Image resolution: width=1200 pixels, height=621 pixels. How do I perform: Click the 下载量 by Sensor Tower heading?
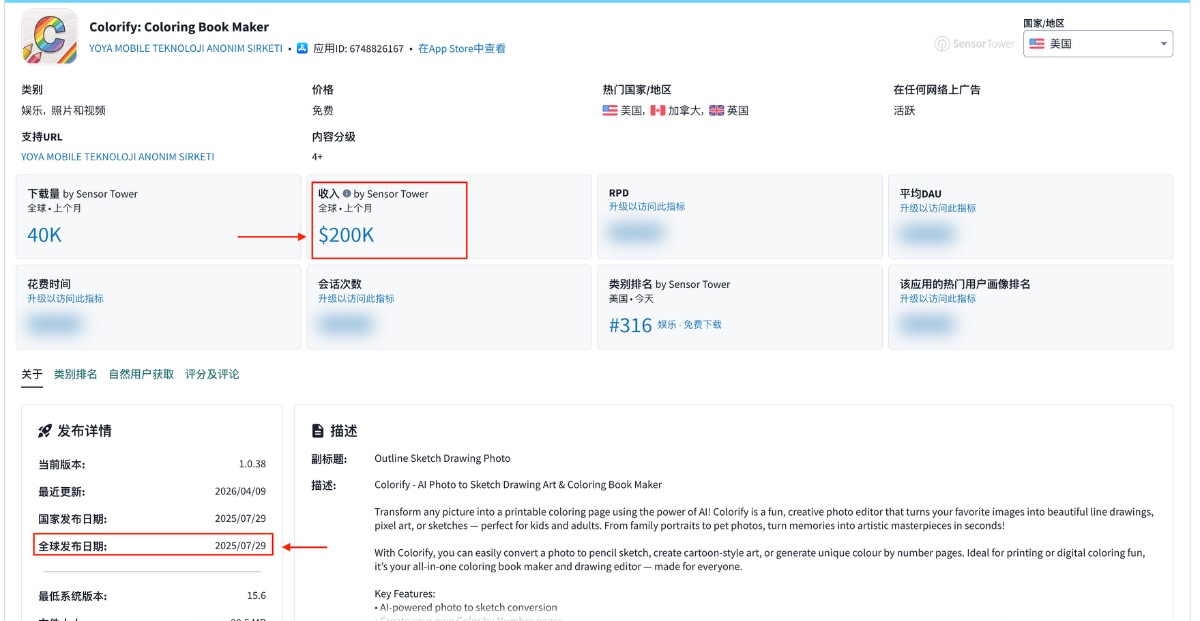tap(82, 194)
